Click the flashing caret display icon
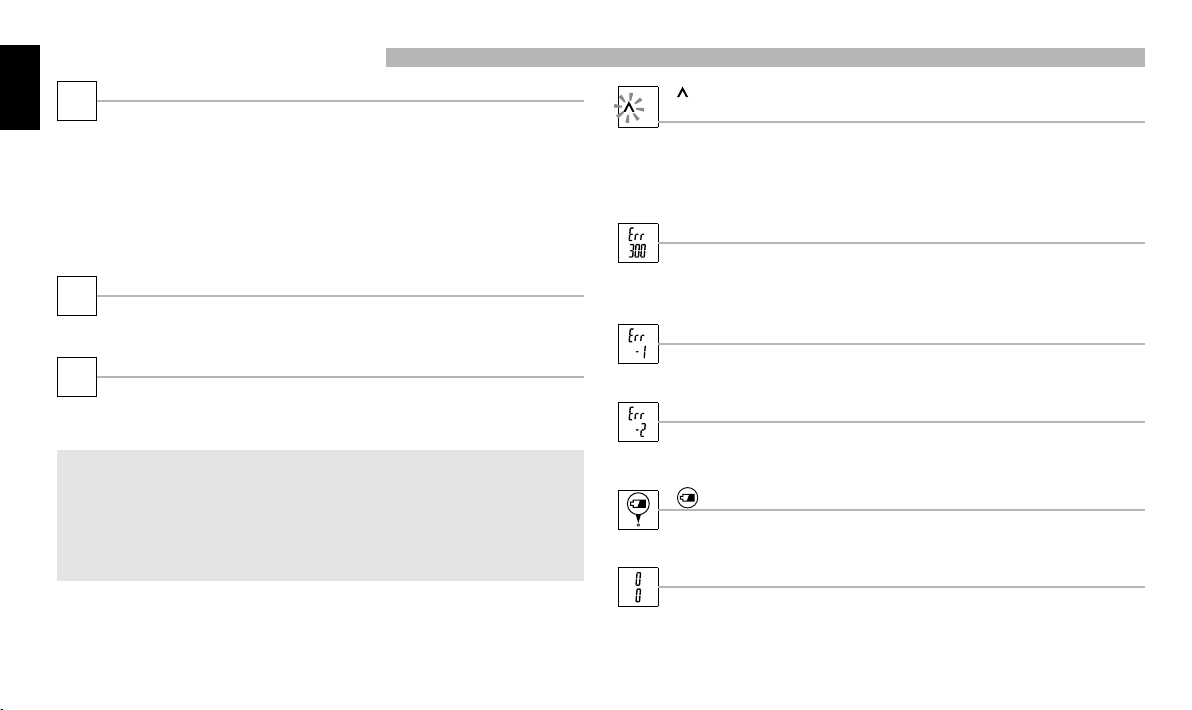 pos(637,107)
